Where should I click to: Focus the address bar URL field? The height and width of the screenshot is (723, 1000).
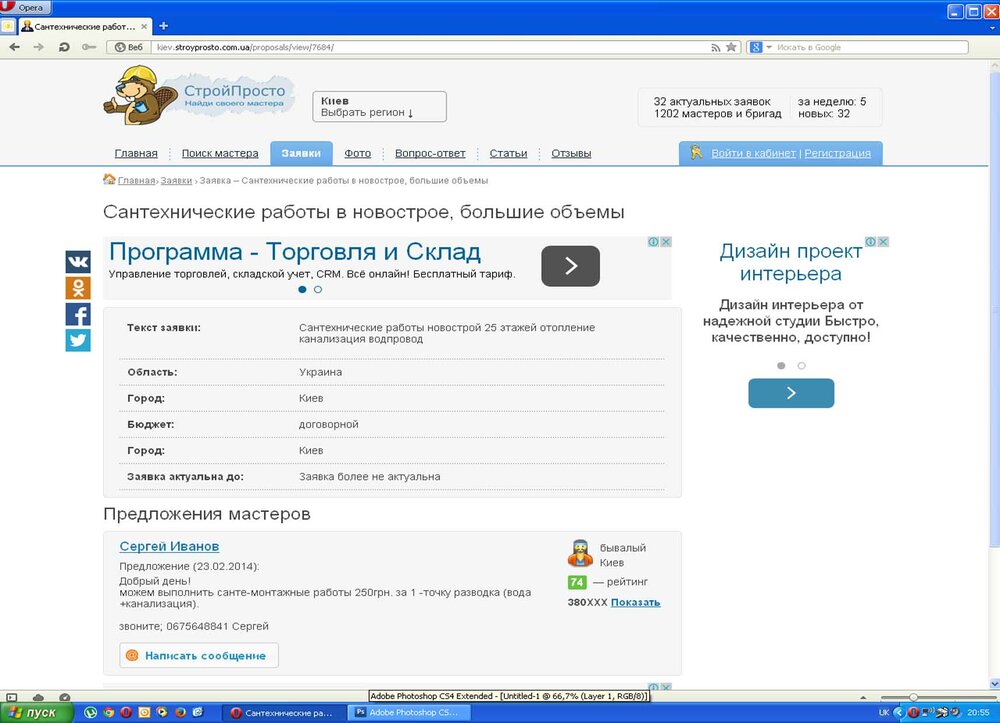(430, 47)
